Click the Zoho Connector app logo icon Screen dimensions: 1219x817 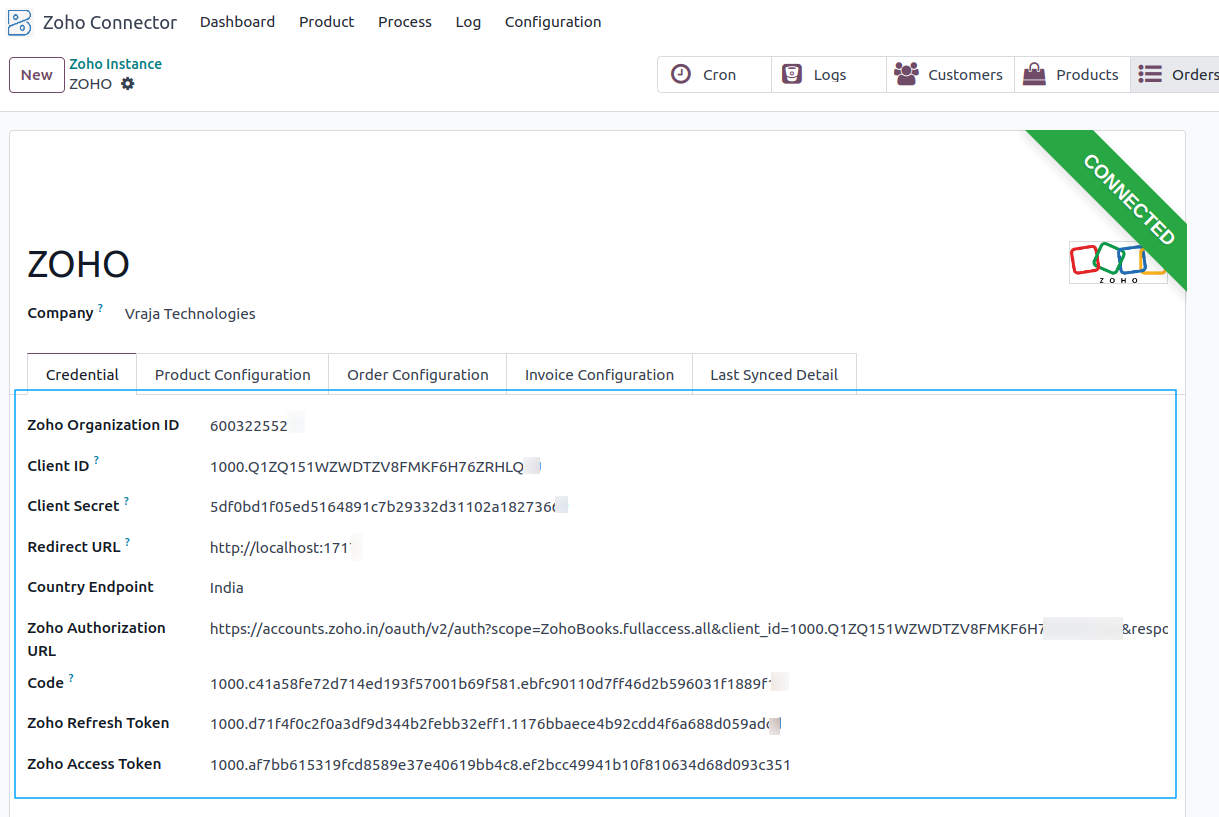19,22
